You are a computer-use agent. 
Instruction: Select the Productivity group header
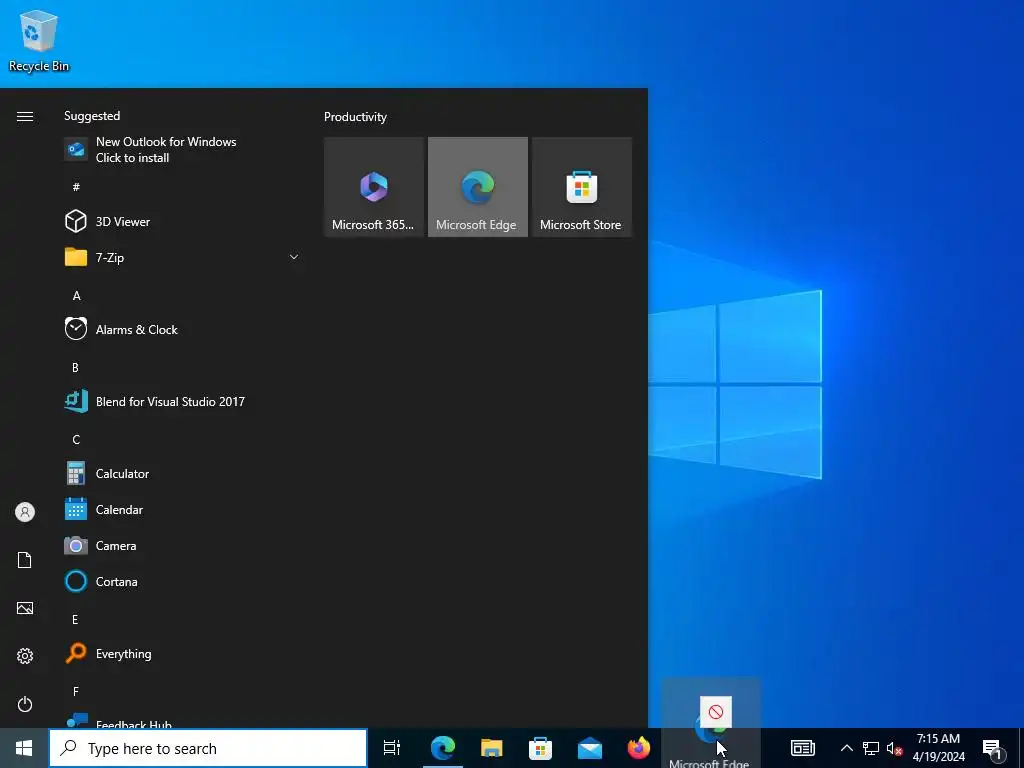pos(355,117)
